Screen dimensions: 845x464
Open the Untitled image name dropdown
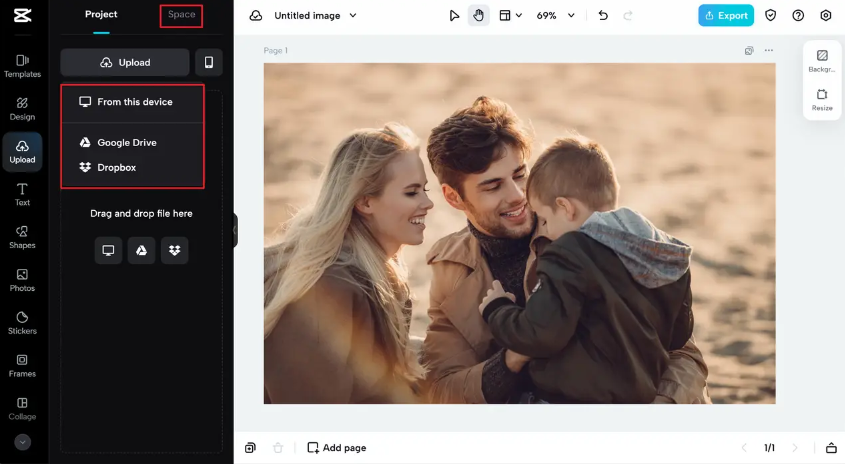[315, 16]
